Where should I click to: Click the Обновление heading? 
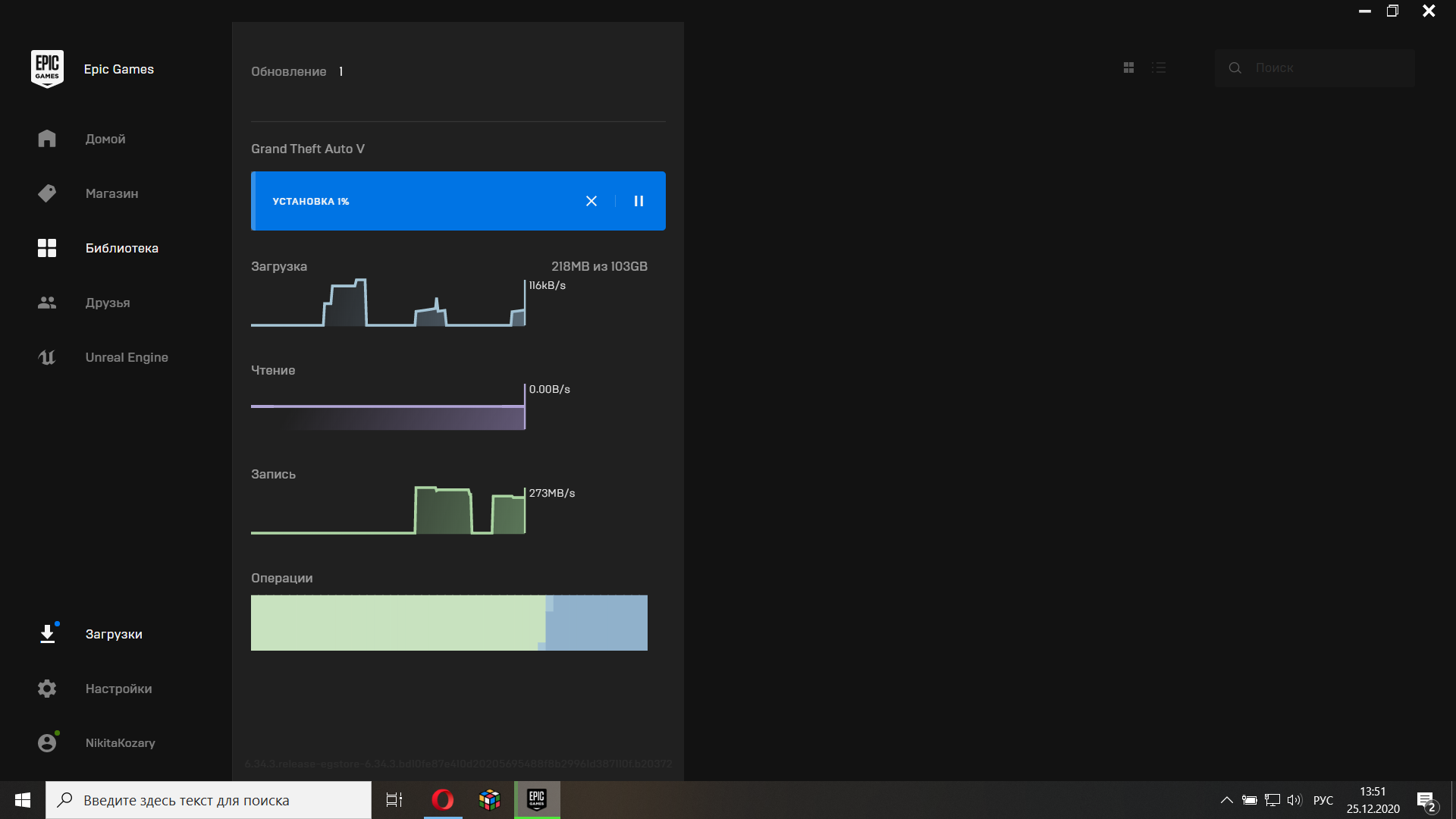[289, 71]
